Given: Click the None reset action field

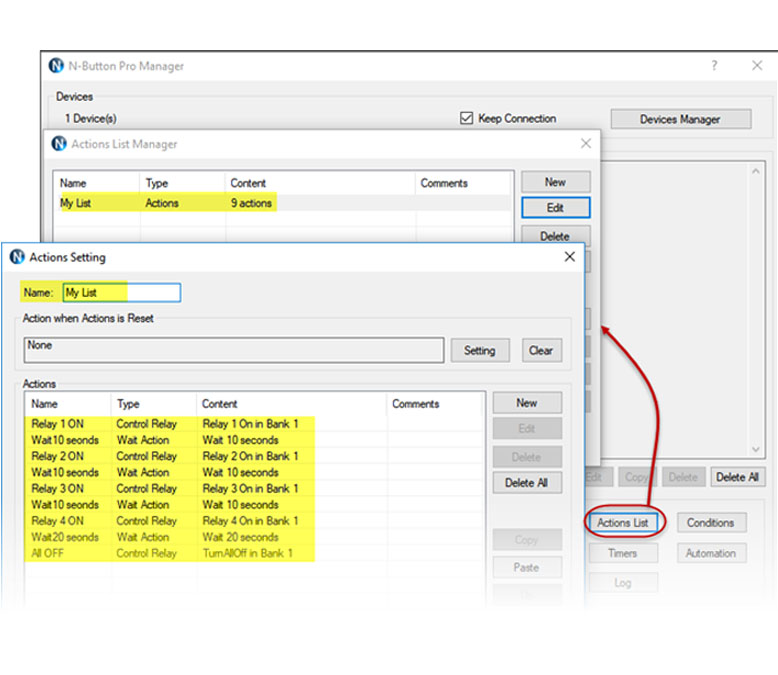Looking at the screenshot, I should click(x=234, y=350).
